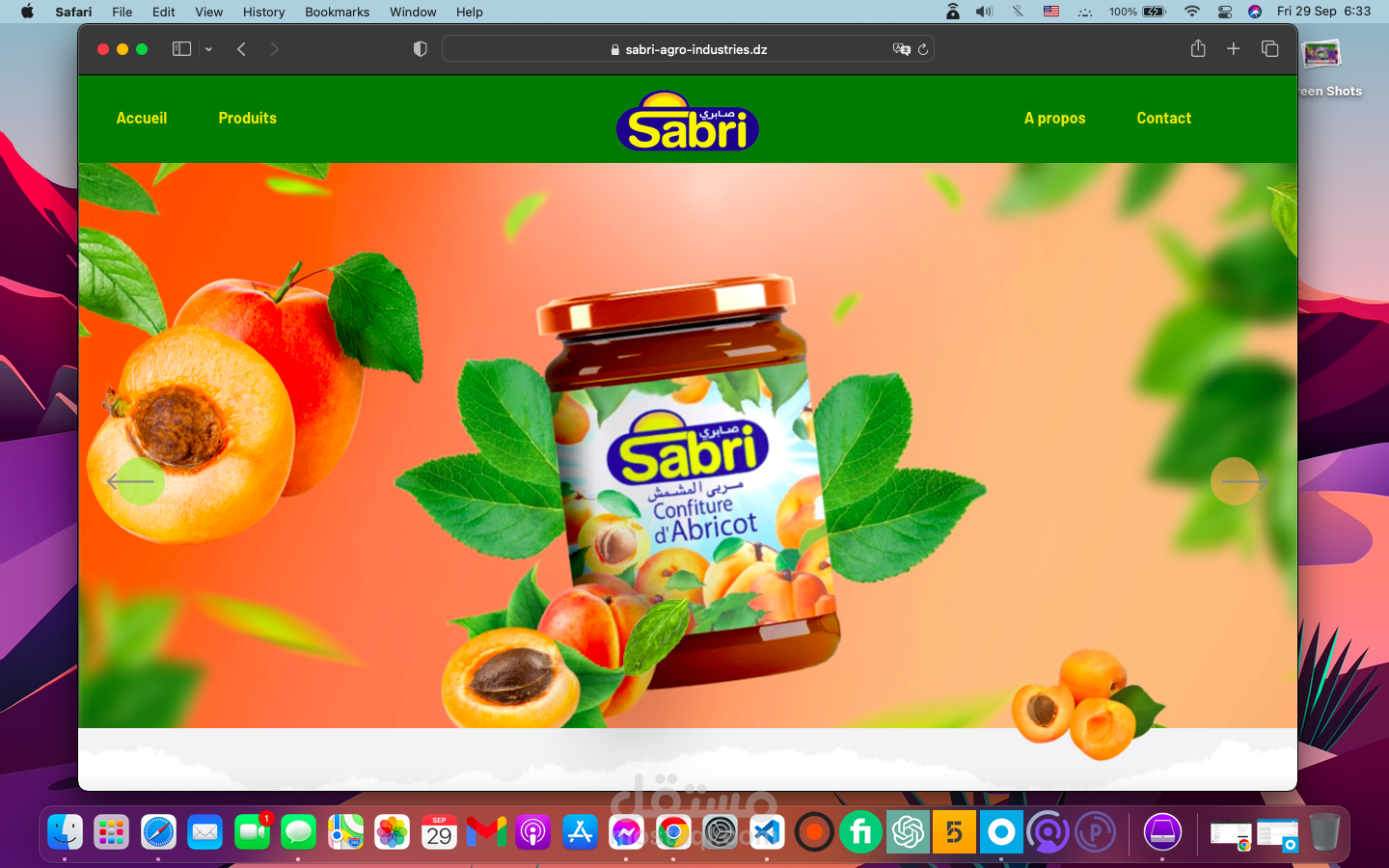Open the Edit menu
Screen dimensions: 1389x868
(x=164, y=12)
